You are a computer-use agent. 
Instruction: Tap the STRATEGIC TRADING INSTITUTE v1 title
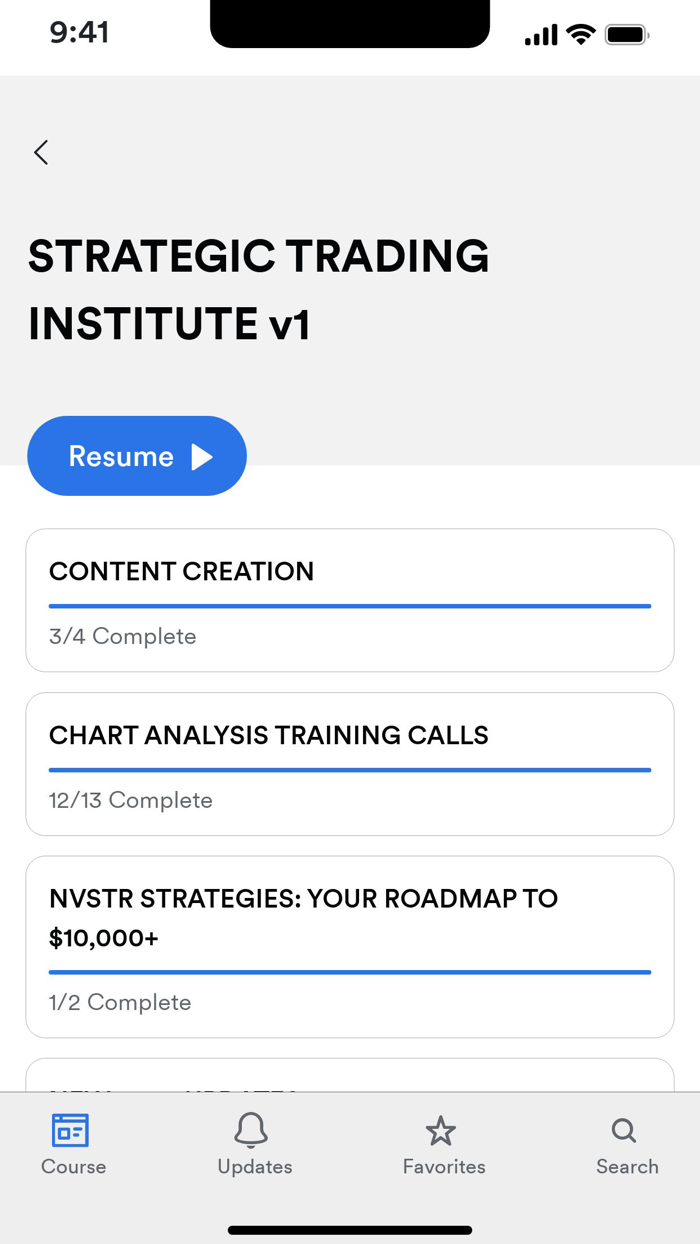258,290
